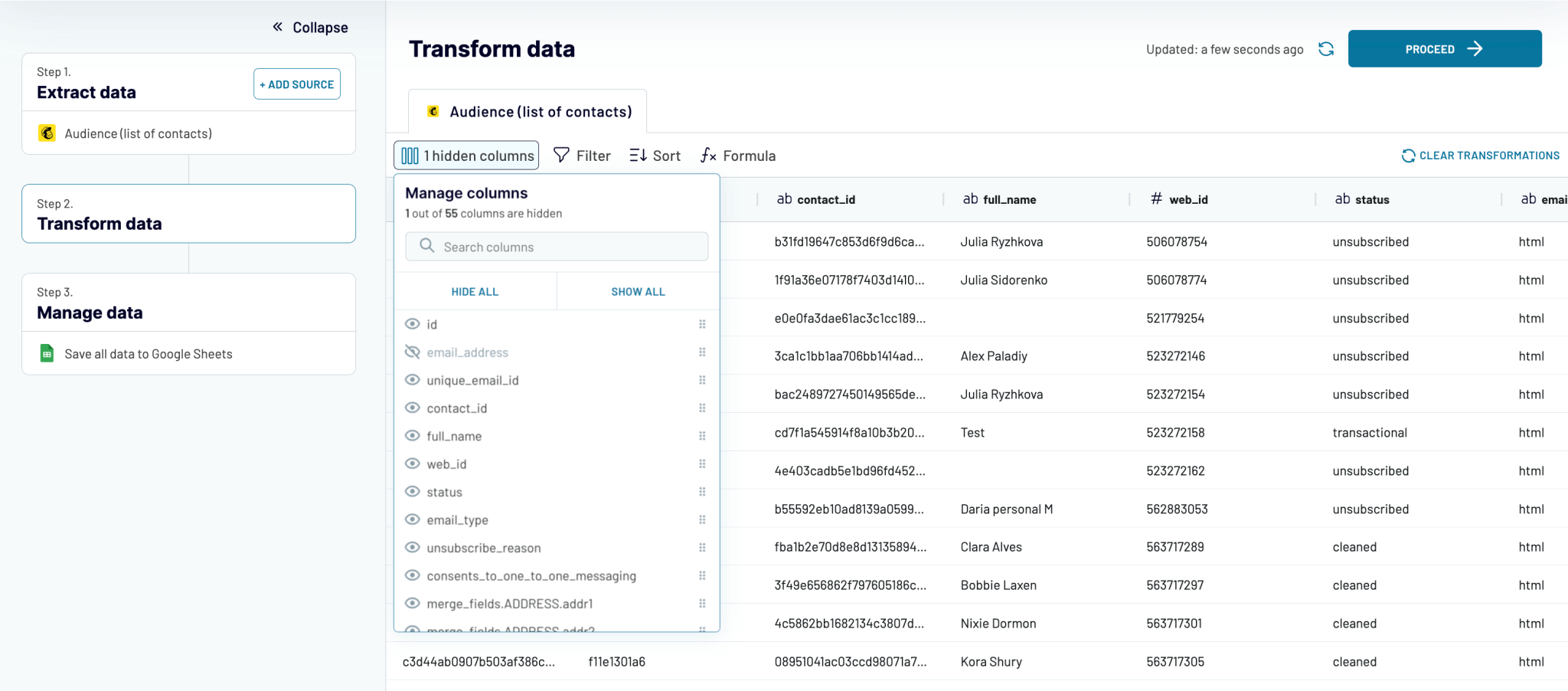Show the hidden email_address column

(x=412, y=352)
